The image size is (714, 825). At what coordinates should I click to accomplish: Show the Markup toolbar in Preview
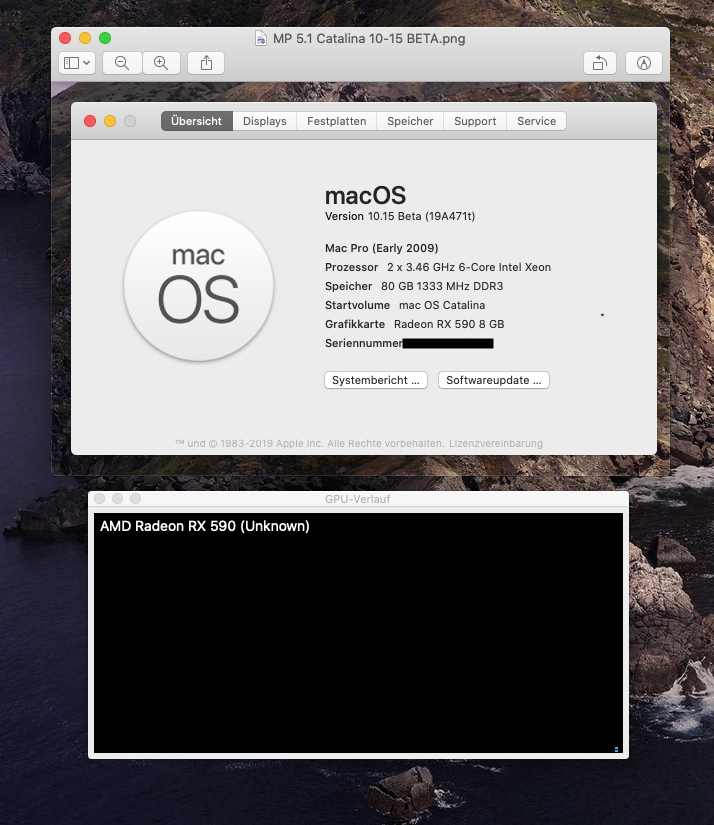[643, 63]
